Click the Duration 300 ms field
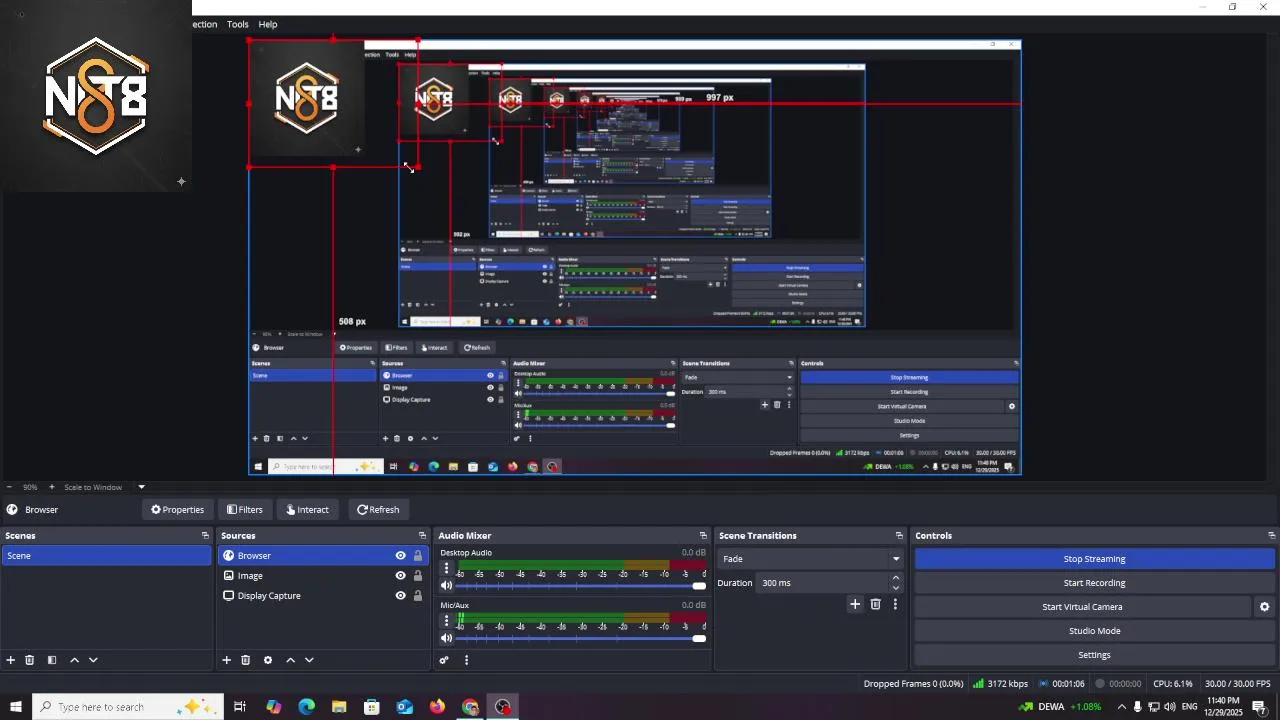 click(823, 583)
